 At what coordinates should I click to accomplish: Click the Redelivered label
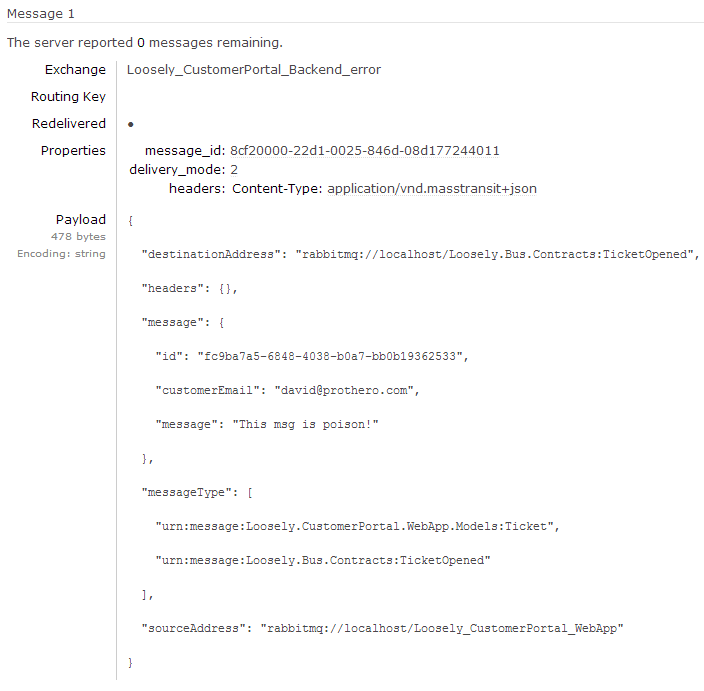[x=69, y=123]
